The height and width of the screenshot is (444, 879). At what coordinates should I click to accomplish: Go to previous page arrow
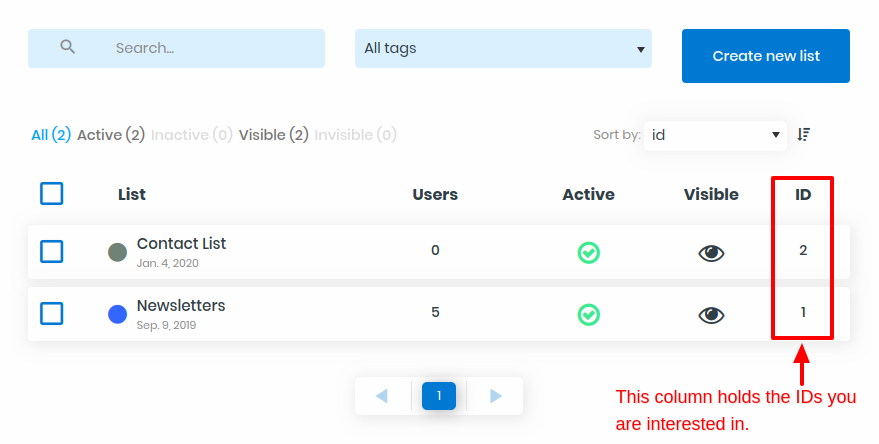382,396
